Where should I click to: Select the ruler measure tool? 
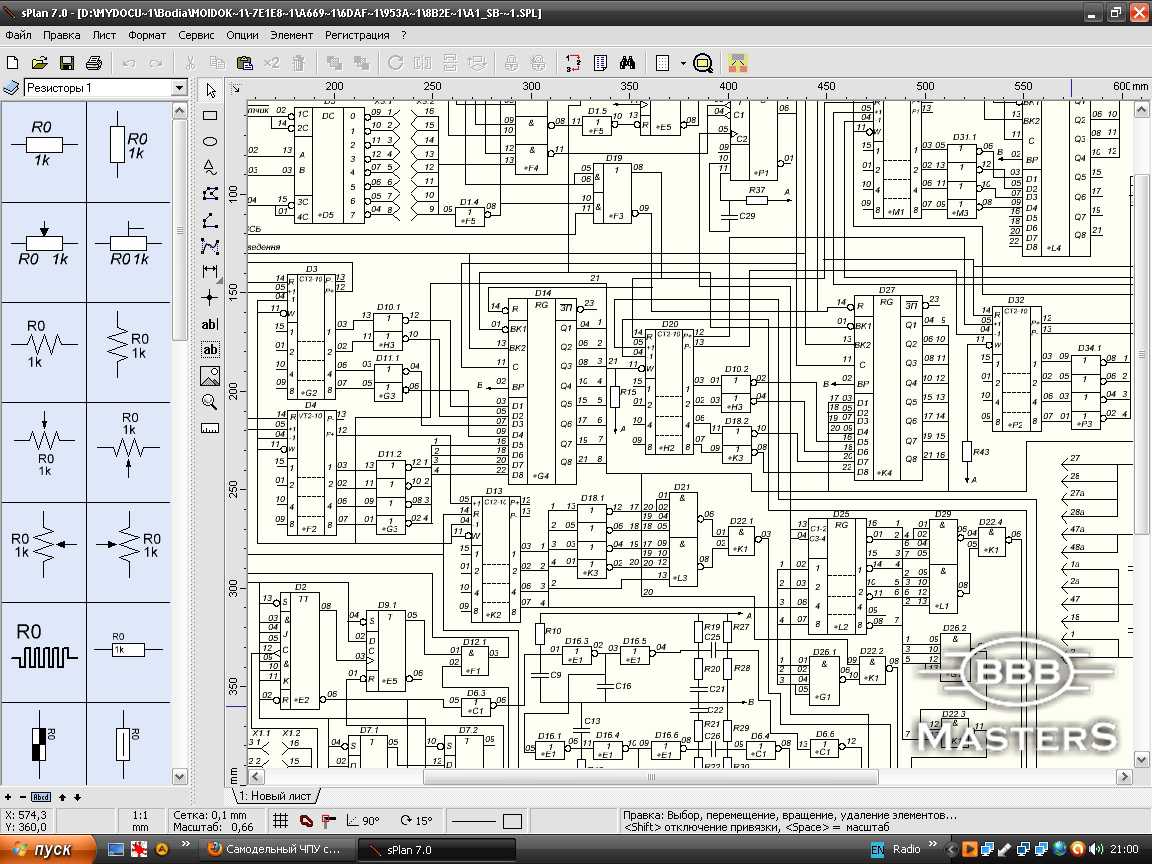pyautogui.click(x=210, y=428)
